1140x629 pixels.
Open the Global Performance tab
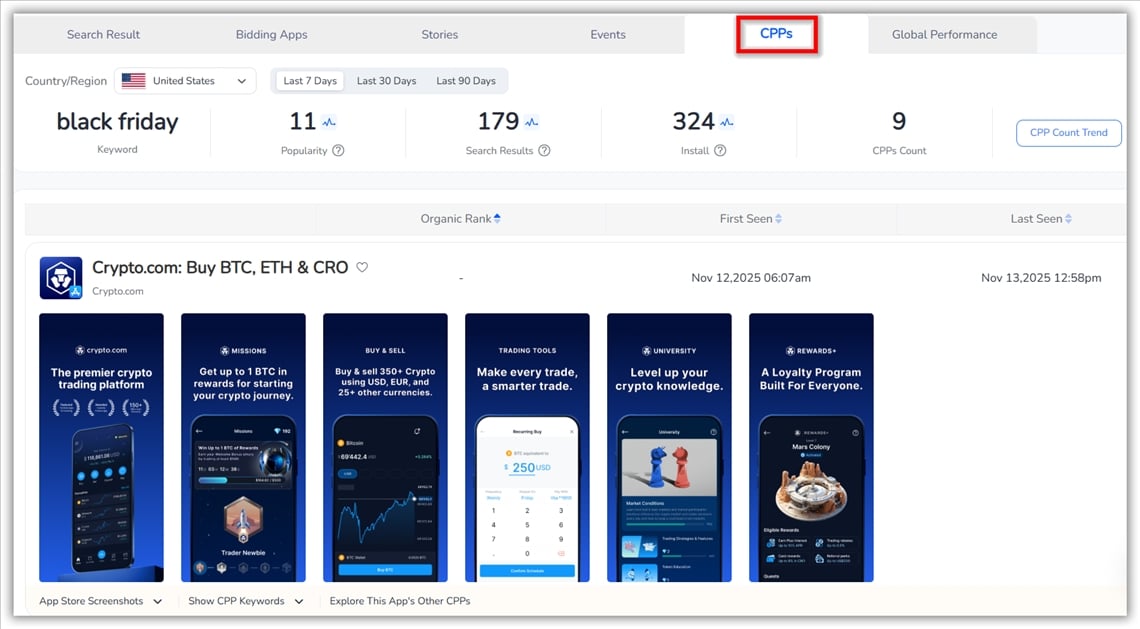point(944,34)
